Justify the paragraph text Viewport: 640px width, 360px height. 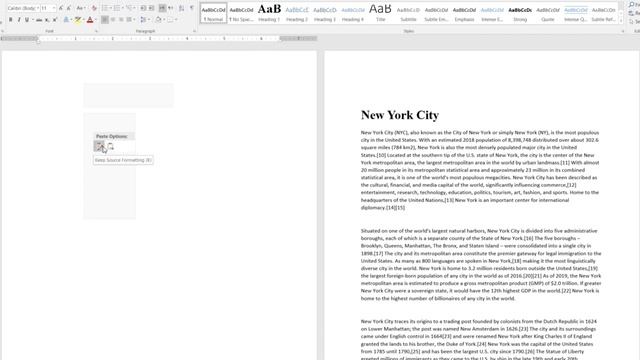129,20
